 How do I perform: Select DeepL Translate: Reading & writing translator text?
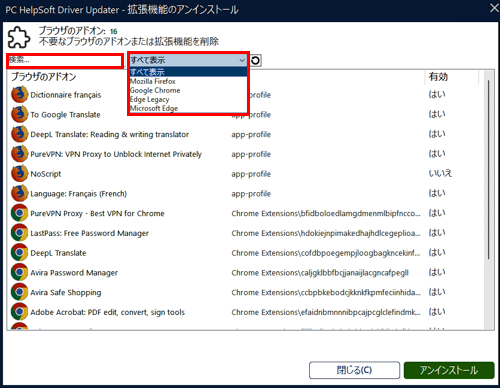[x=110, y=134]
